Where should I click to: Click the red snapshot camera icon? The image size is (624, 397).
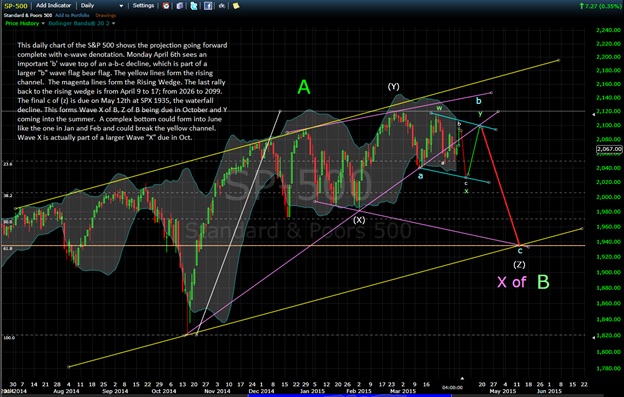(166, 6)
